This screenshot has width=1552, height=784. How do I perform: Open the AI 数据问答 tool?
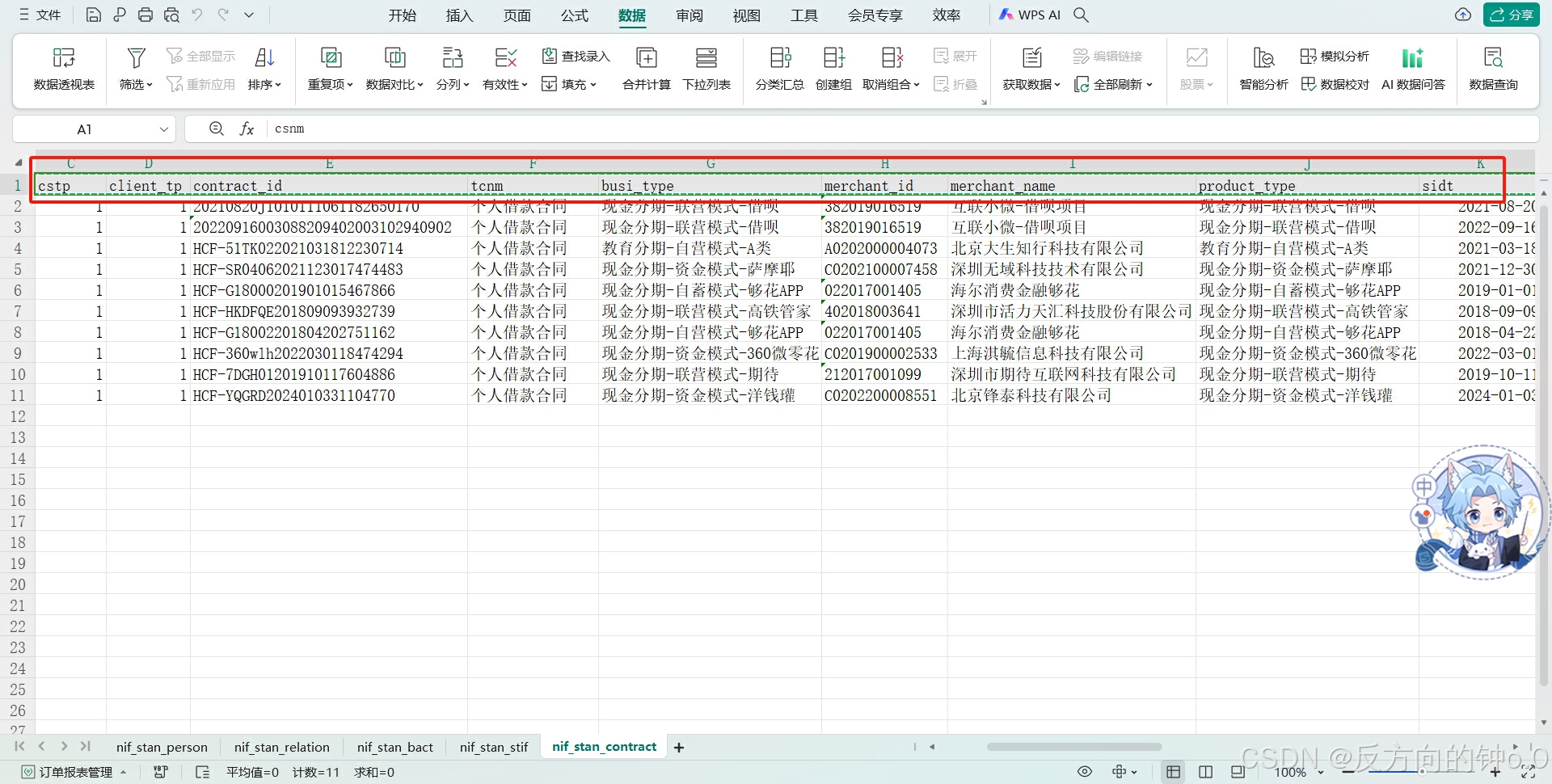(1413, 68)
